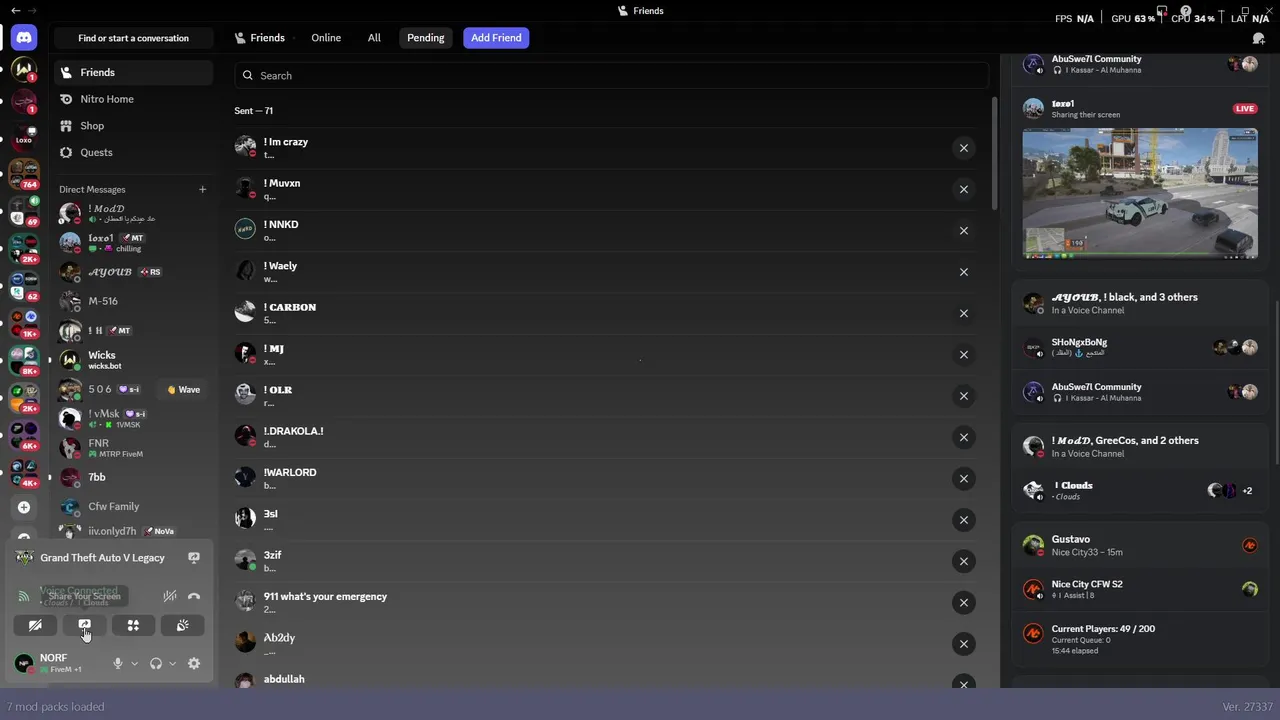This screenshot has width=1280, height=720.
Task: Select the Pending tab
Action: tap(425, 38)
